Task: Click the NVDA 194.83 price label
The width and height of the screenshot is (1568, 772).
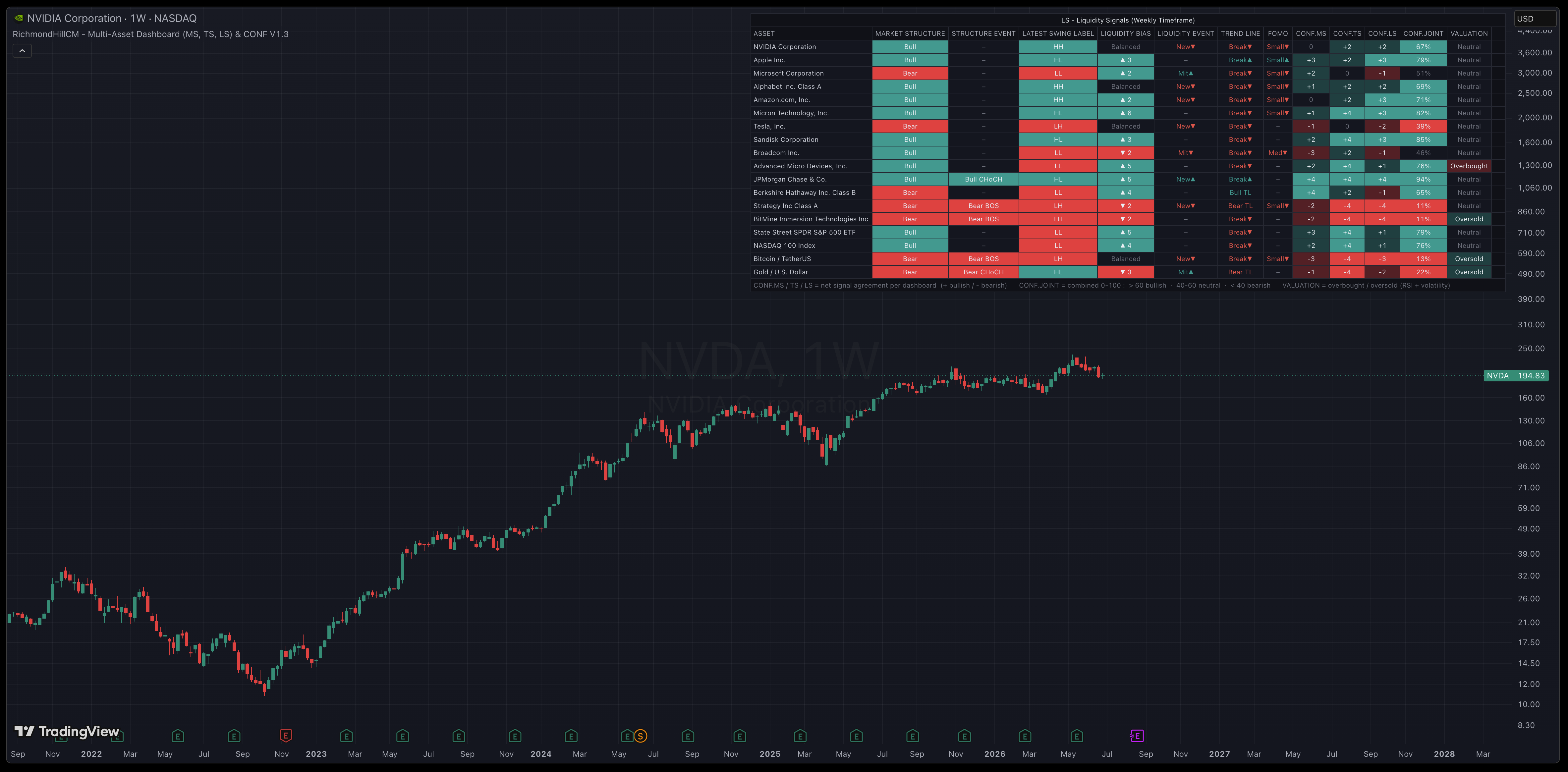Action: (x=1516, y=376)
